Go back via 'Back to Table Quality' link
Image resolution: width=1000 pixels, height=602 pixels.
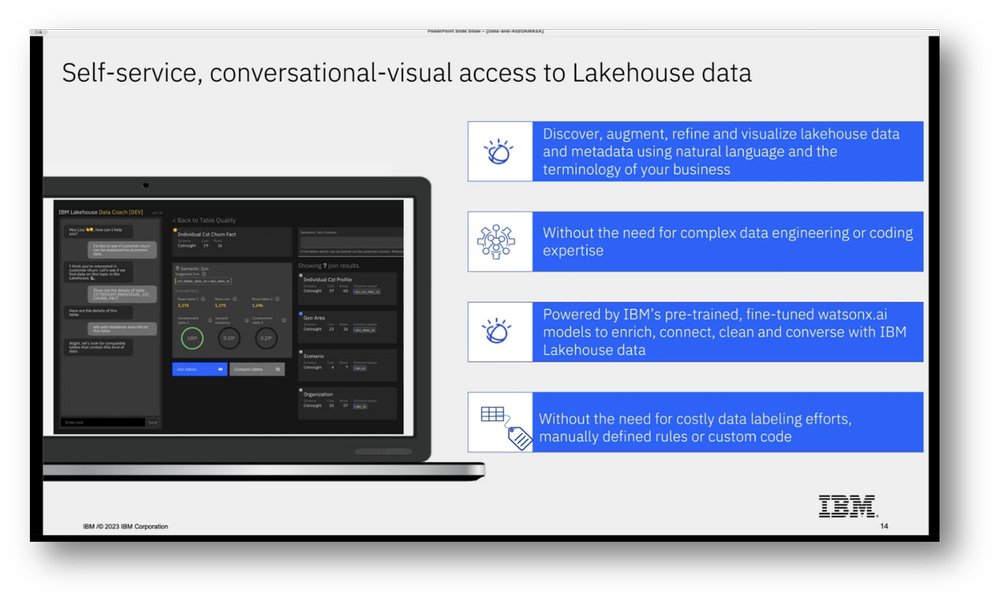click(204, 221)
